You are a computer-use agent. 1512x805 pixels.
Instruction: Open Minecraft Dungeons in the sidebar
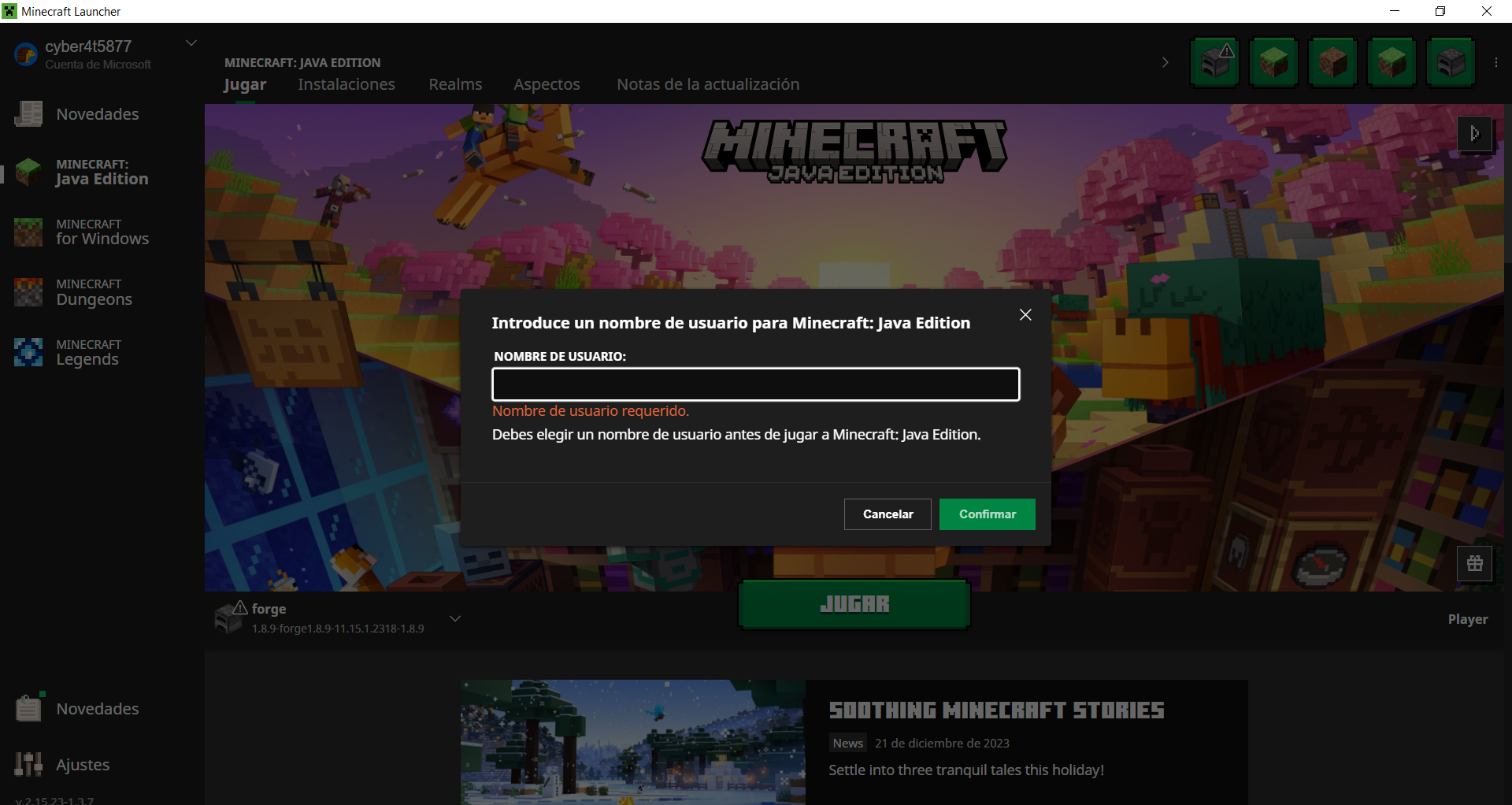(74, 292)
